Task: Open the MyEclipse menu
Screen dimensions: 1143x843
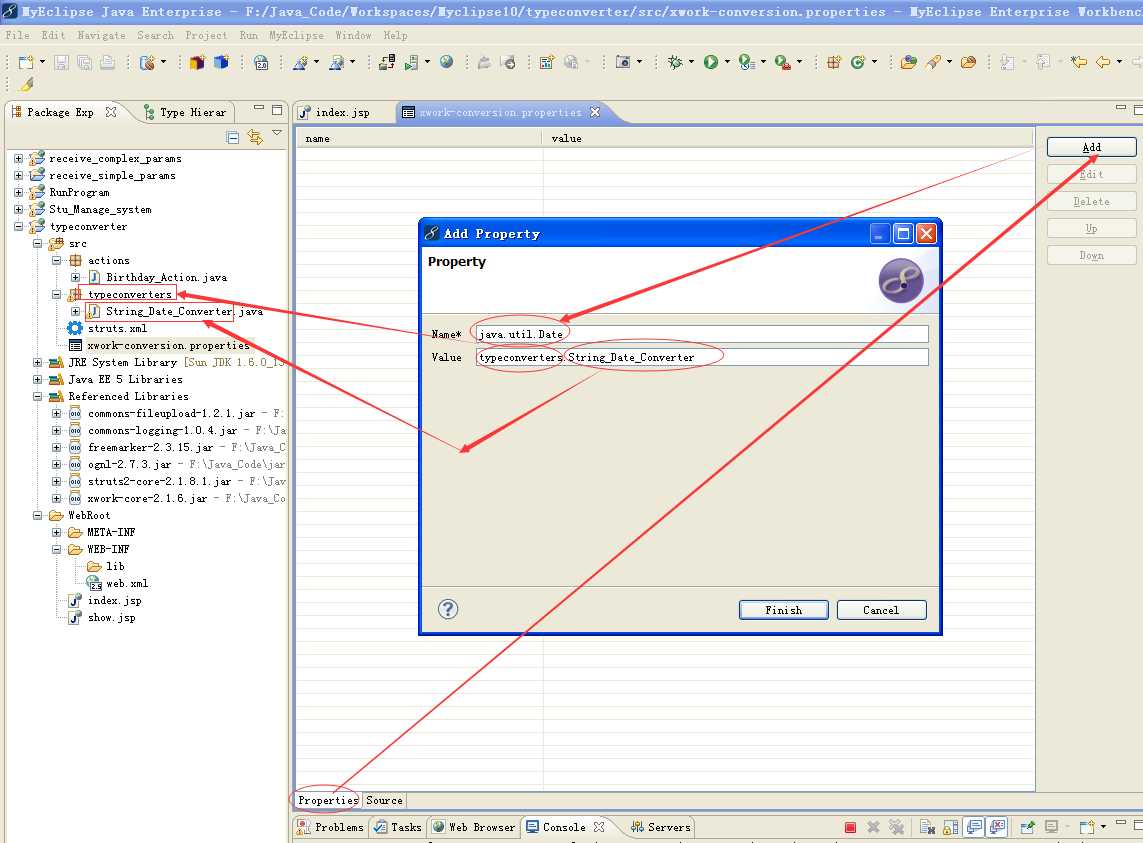Action: pyautogui.click(x=296, y=35)
